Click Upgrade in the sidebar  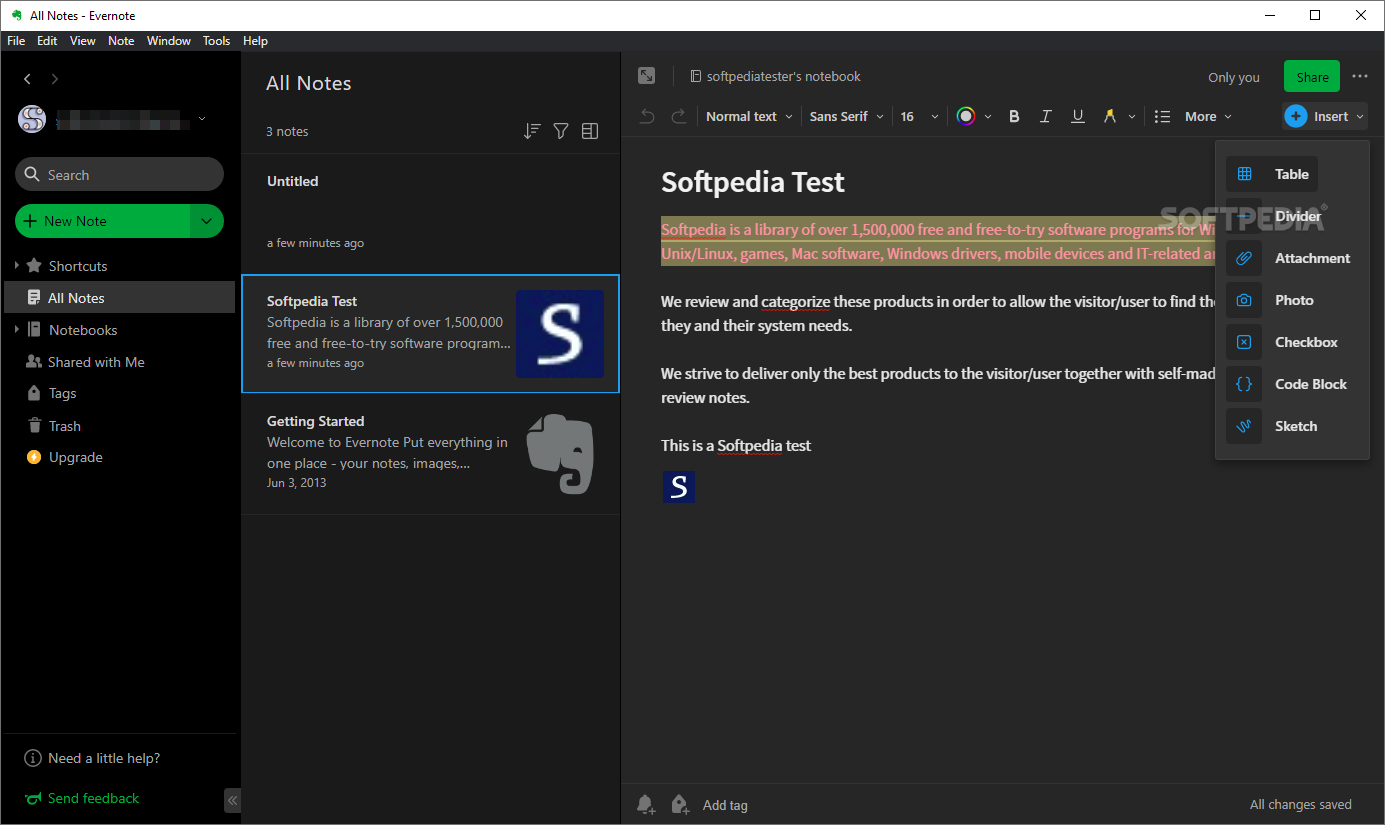[64, 457]
